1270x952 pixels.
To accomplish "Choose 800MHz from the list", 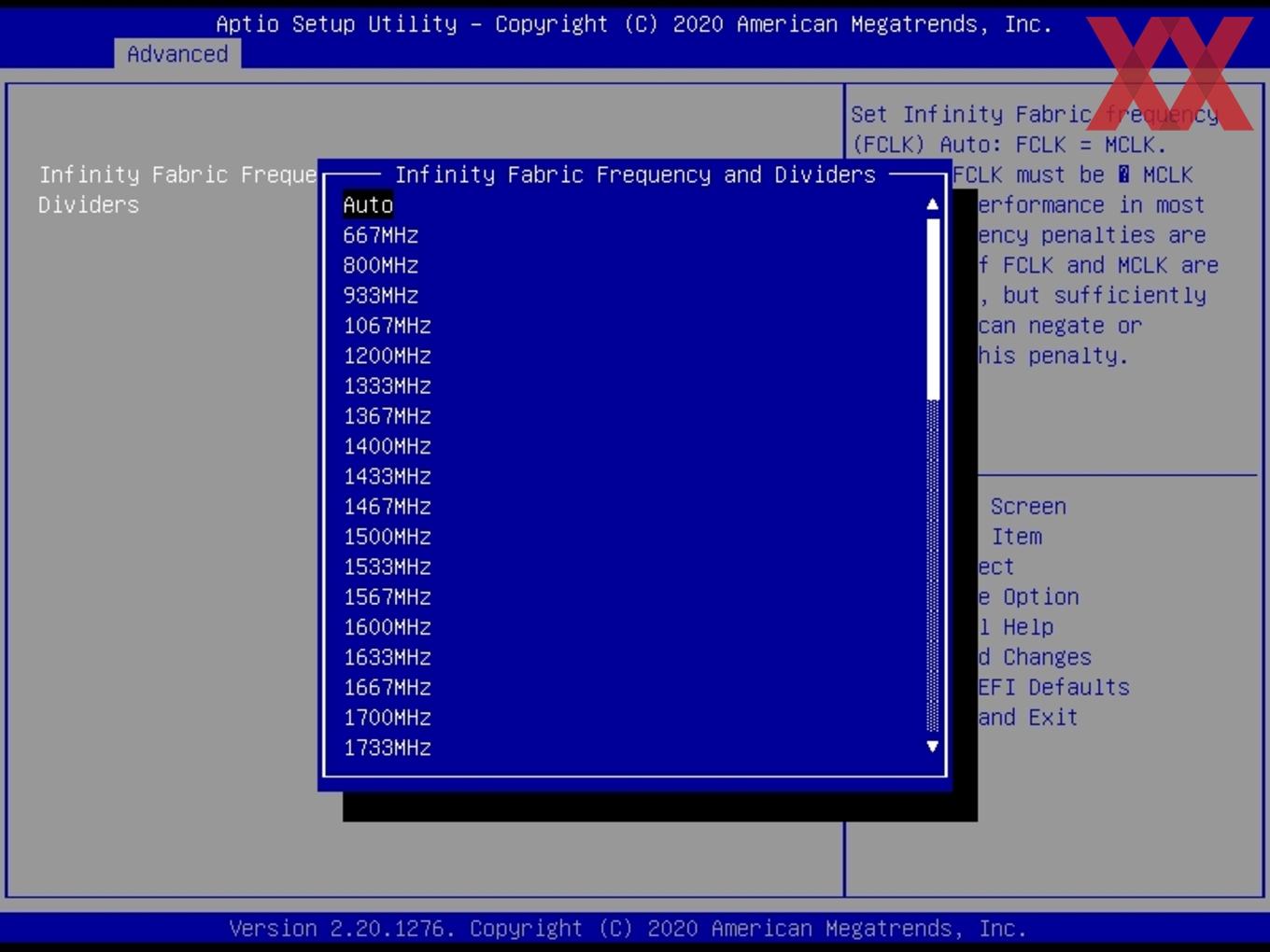I will coord(380,265).
